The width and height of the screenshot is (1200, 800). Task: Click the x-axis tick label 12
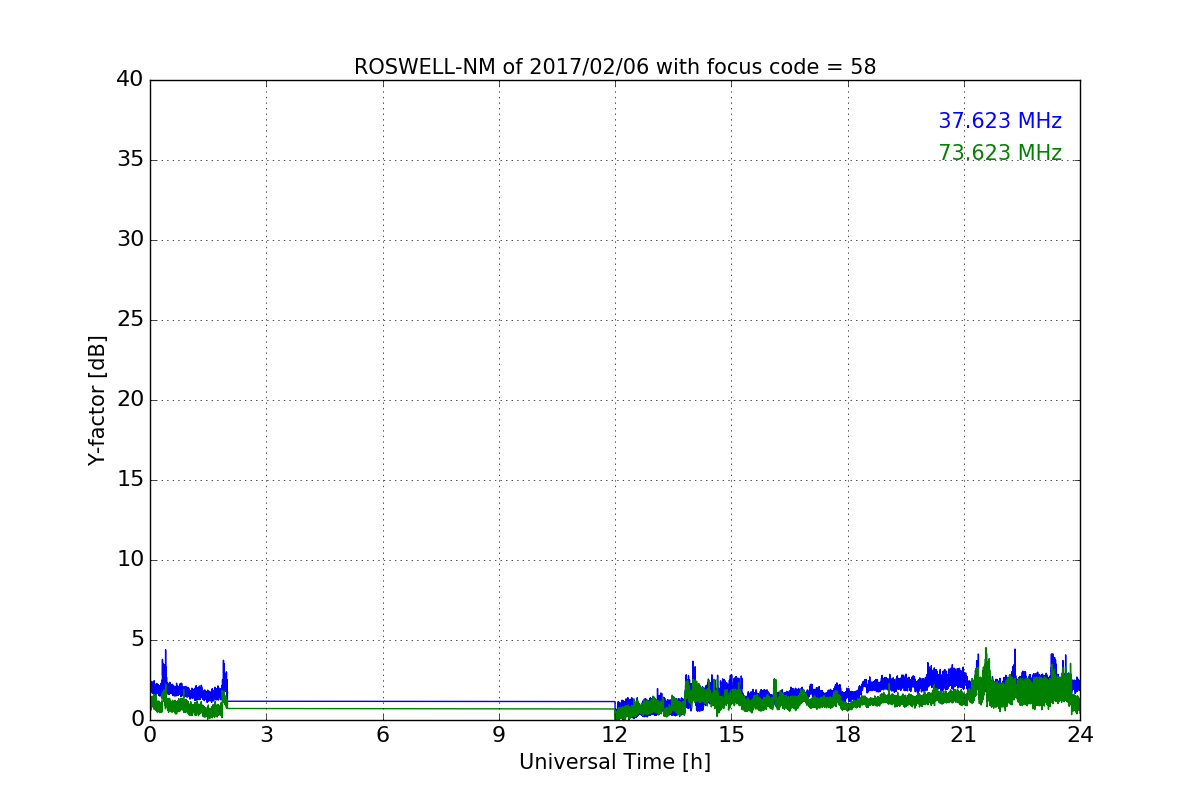click(615, 734)
